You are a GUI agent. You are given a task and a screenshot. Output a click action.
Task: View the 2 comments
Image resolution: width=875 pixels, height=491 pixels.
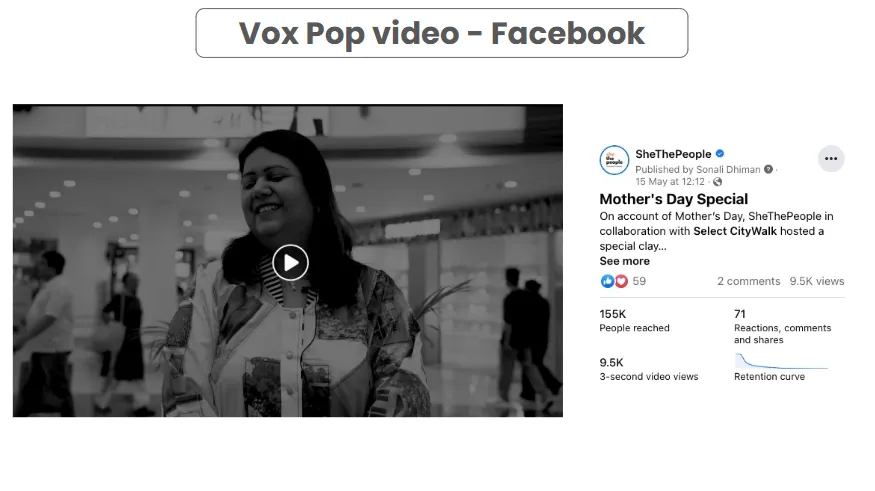(748, 281)
